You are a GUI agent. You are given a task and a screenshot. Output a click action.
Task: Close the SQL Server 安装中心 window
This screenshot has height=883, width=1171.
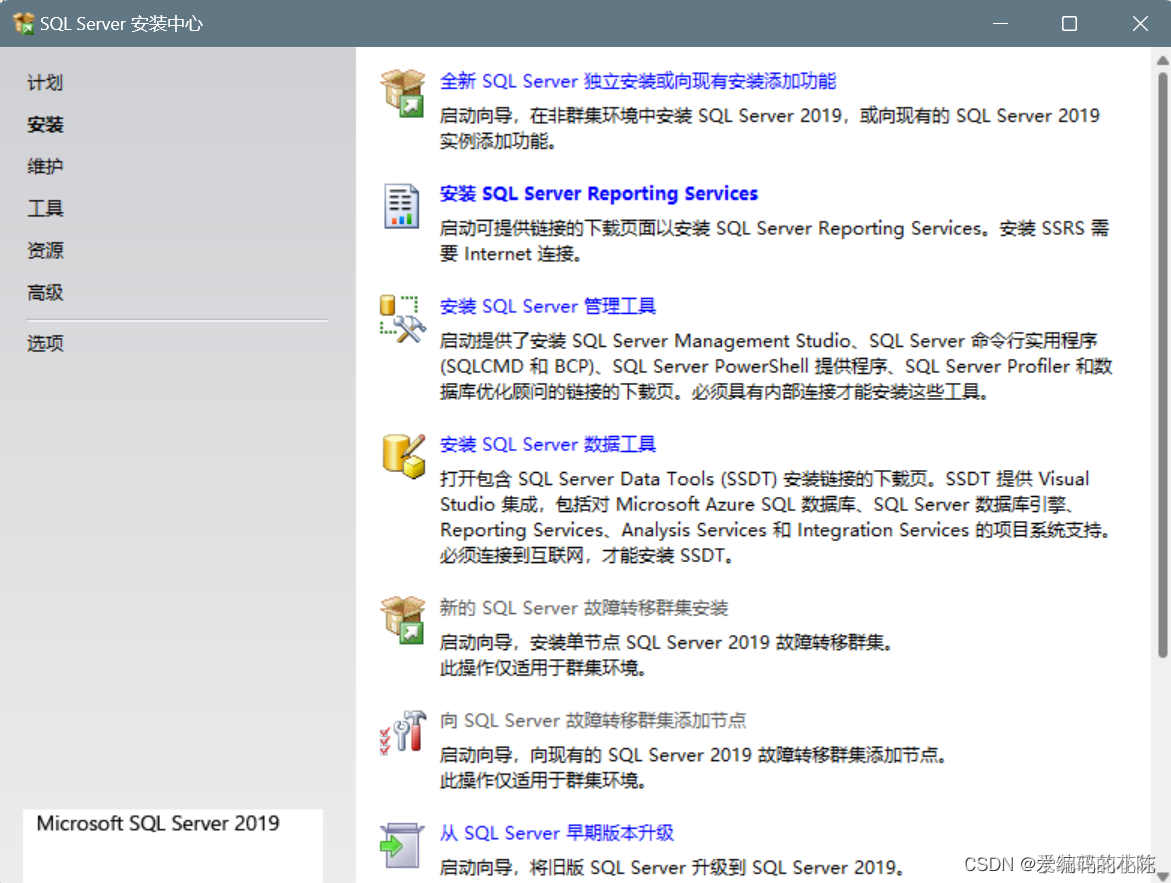[1140, 24]
